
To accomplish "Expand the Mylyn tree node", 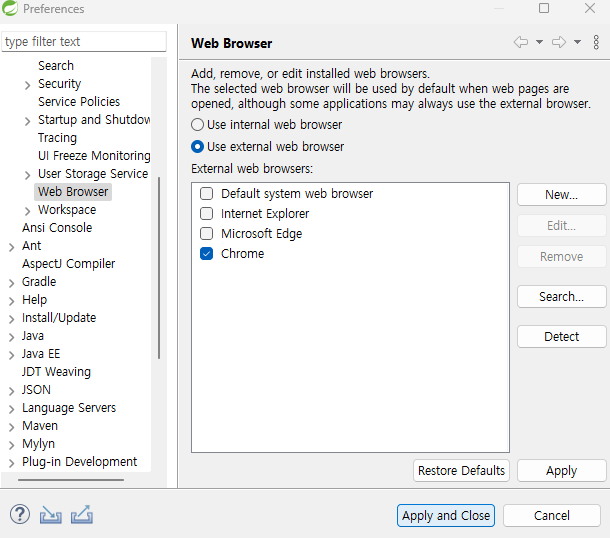I will 11,445.
